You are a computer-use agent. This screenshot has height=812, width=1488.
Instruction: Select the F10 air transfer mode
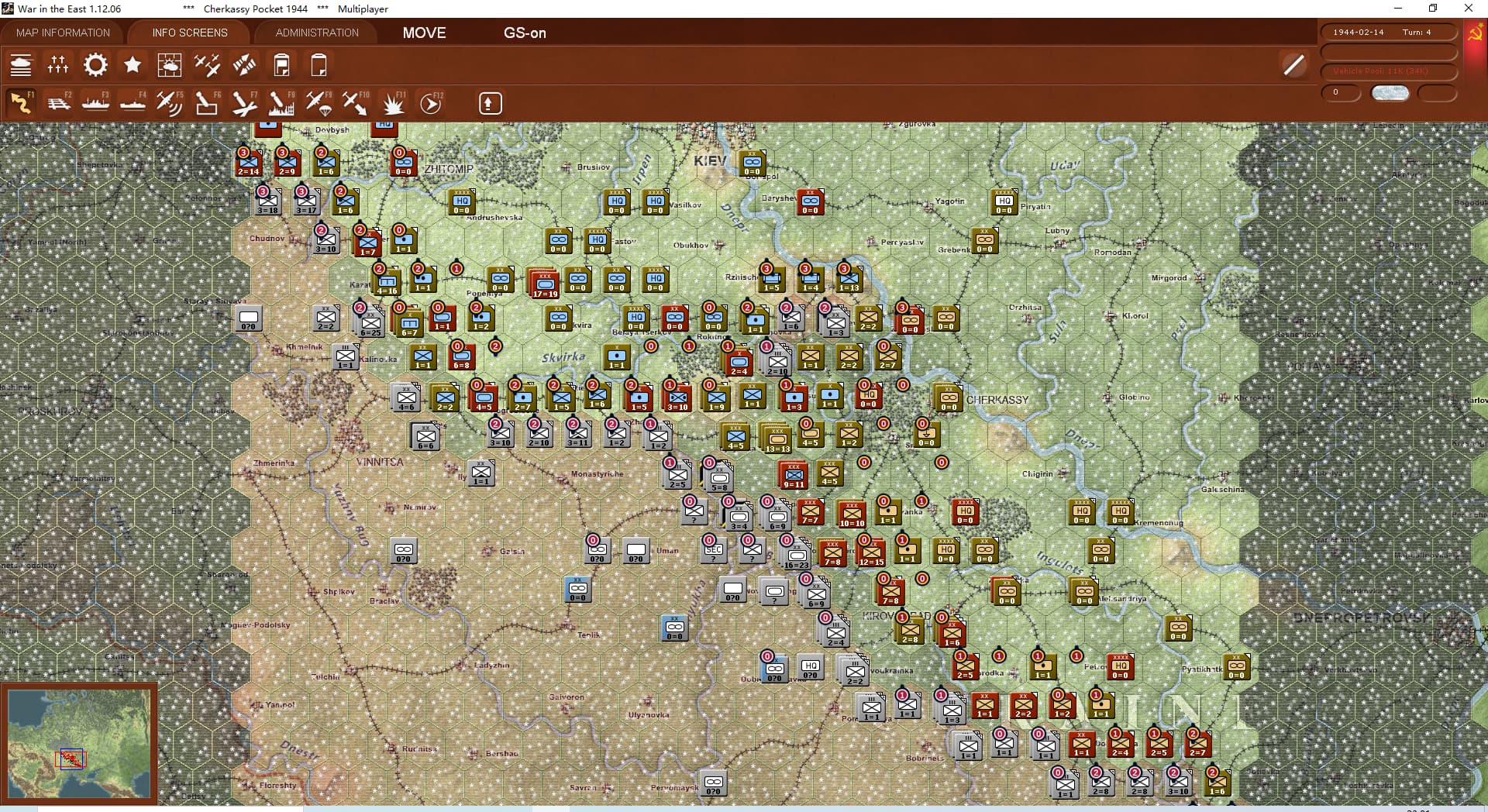[x=356, y=103]
